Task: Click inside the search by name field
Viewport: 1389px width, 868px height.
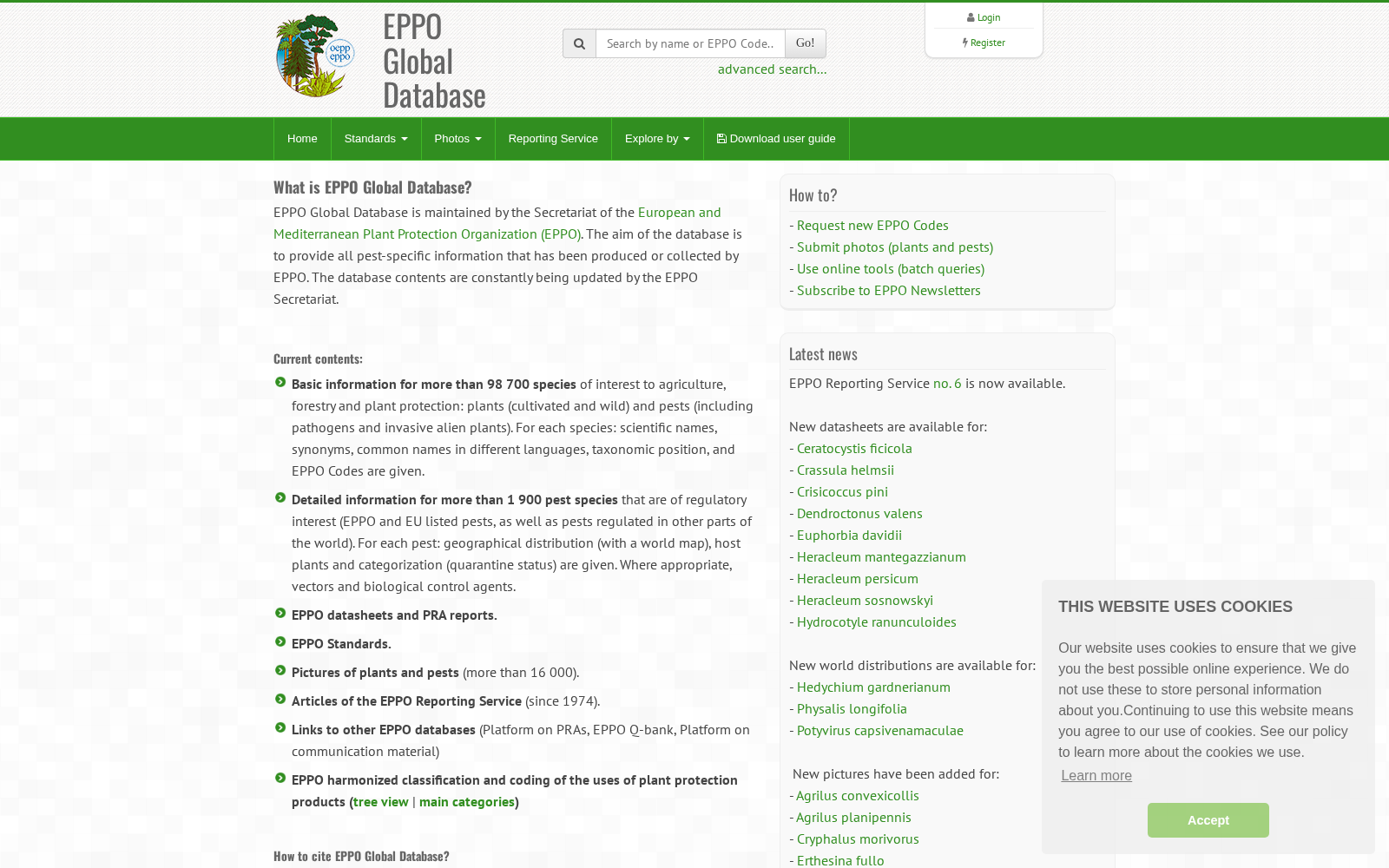Action: 690,43
